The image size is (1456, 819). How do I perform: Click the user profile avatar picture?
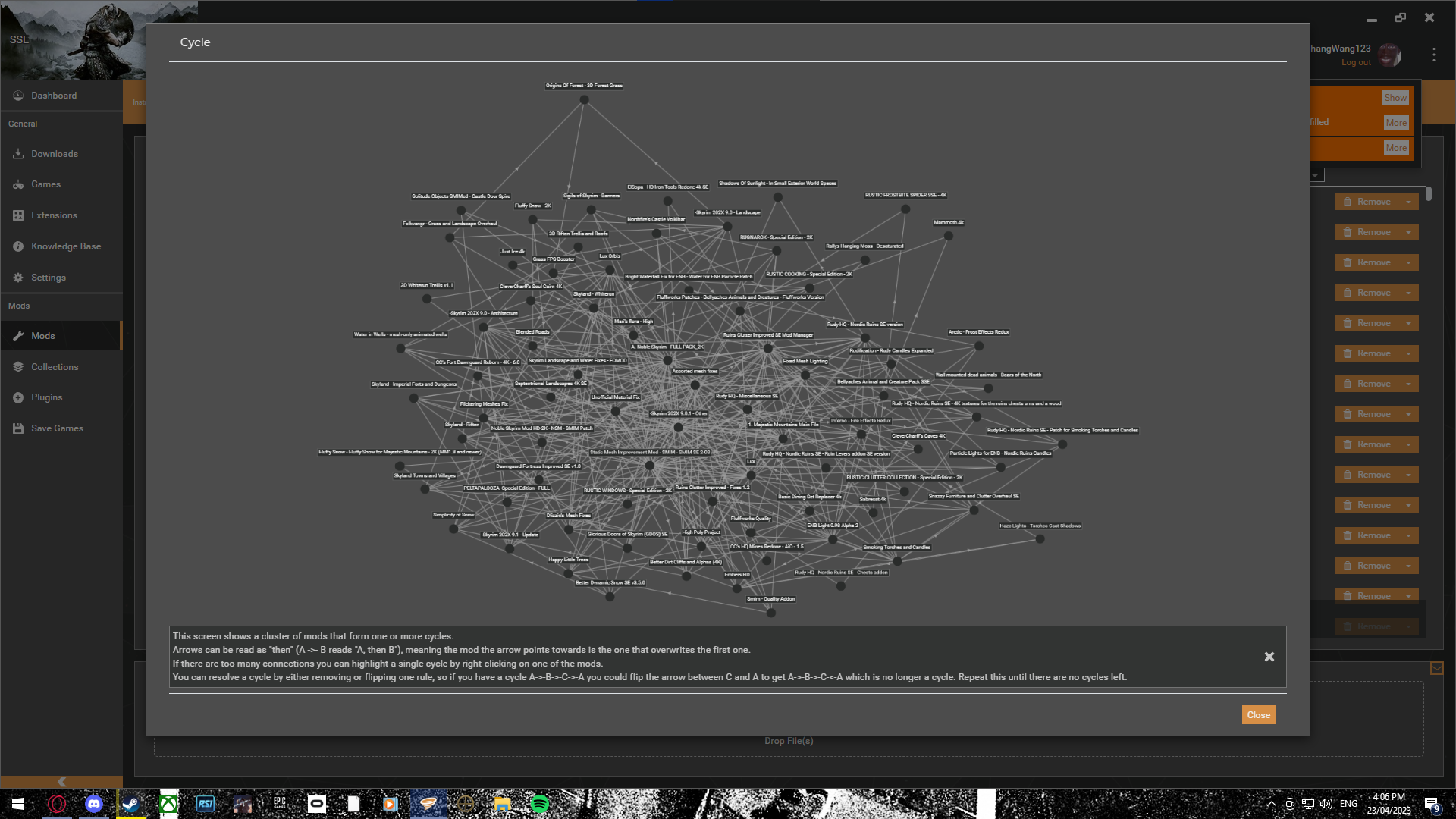(x=1391, y=55)
